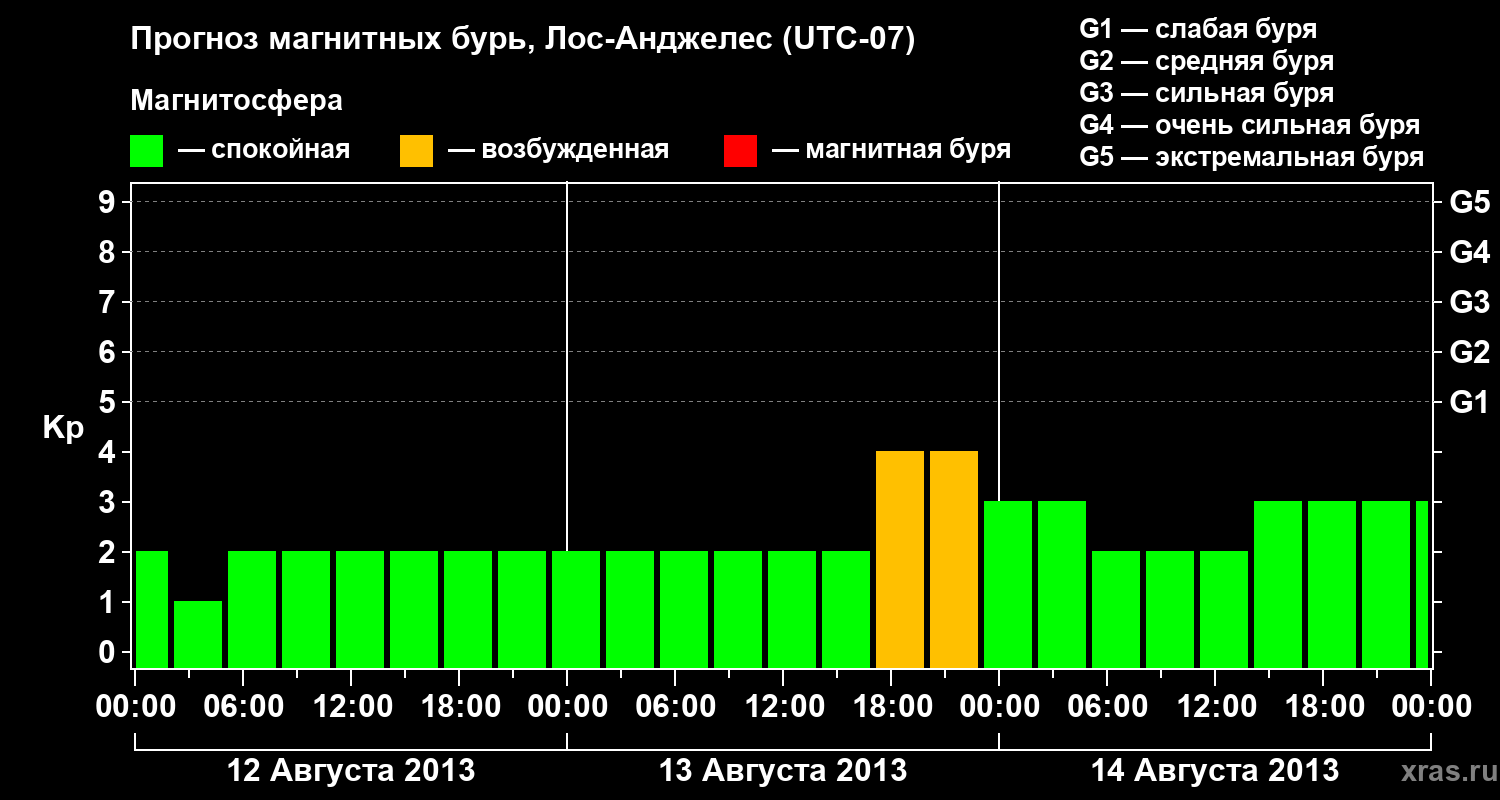Click the '14 Августа 2013' date label
The image size is (1500, 800).
coord(1215,771)
